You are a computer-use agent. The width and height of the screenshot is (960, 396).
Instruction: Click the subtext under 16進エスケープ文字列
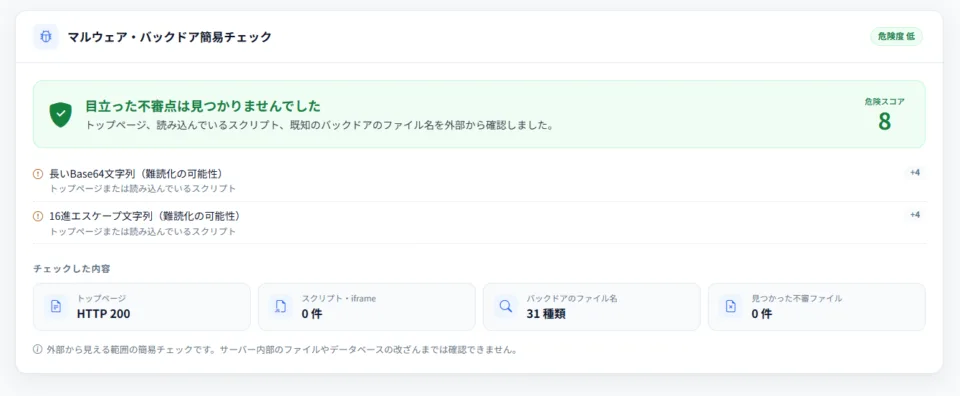[143, 231]
